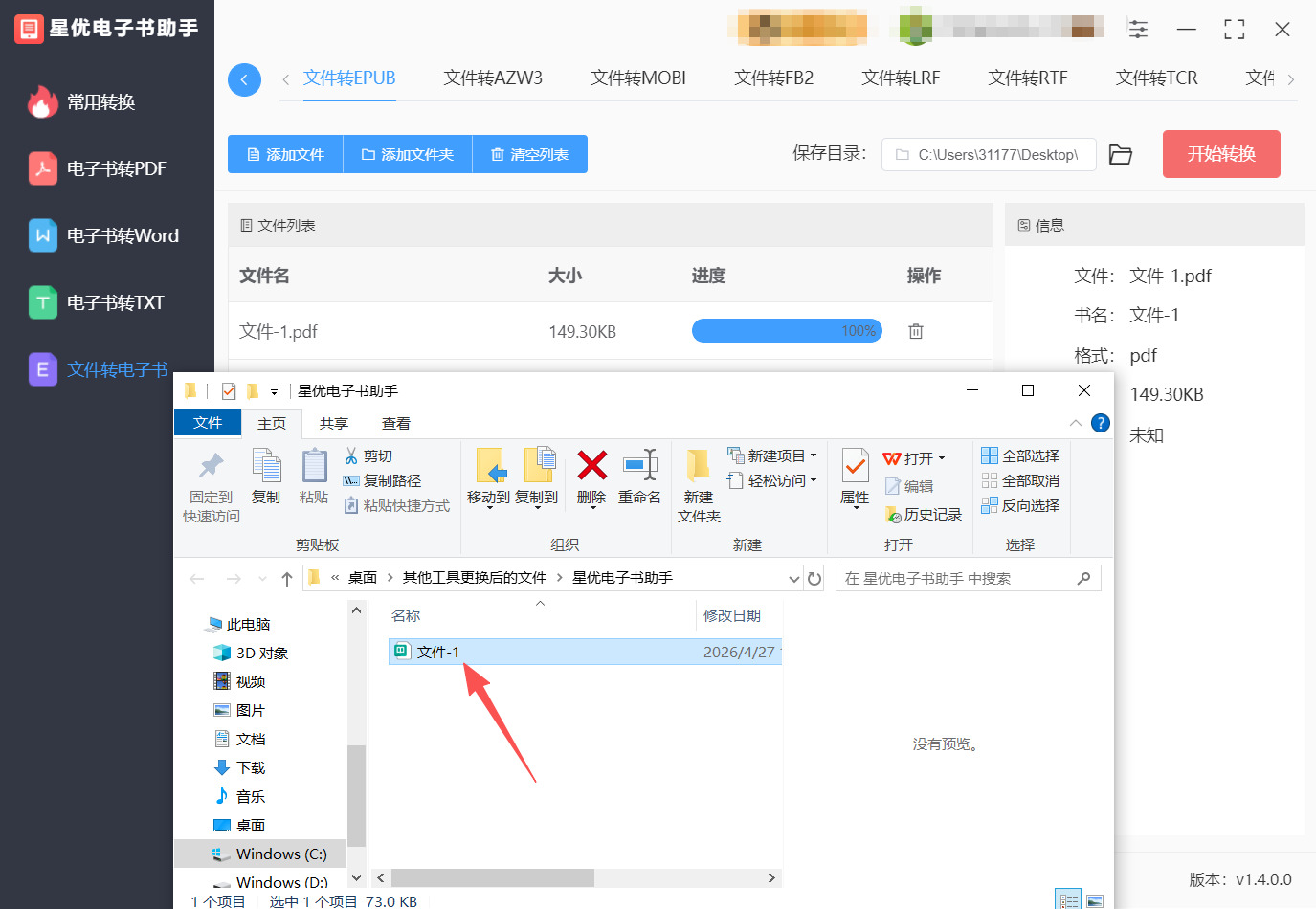Select 剪切 scissors in the Explorer ribbon
The image size is (1316, 909).
tap(368, 456)
